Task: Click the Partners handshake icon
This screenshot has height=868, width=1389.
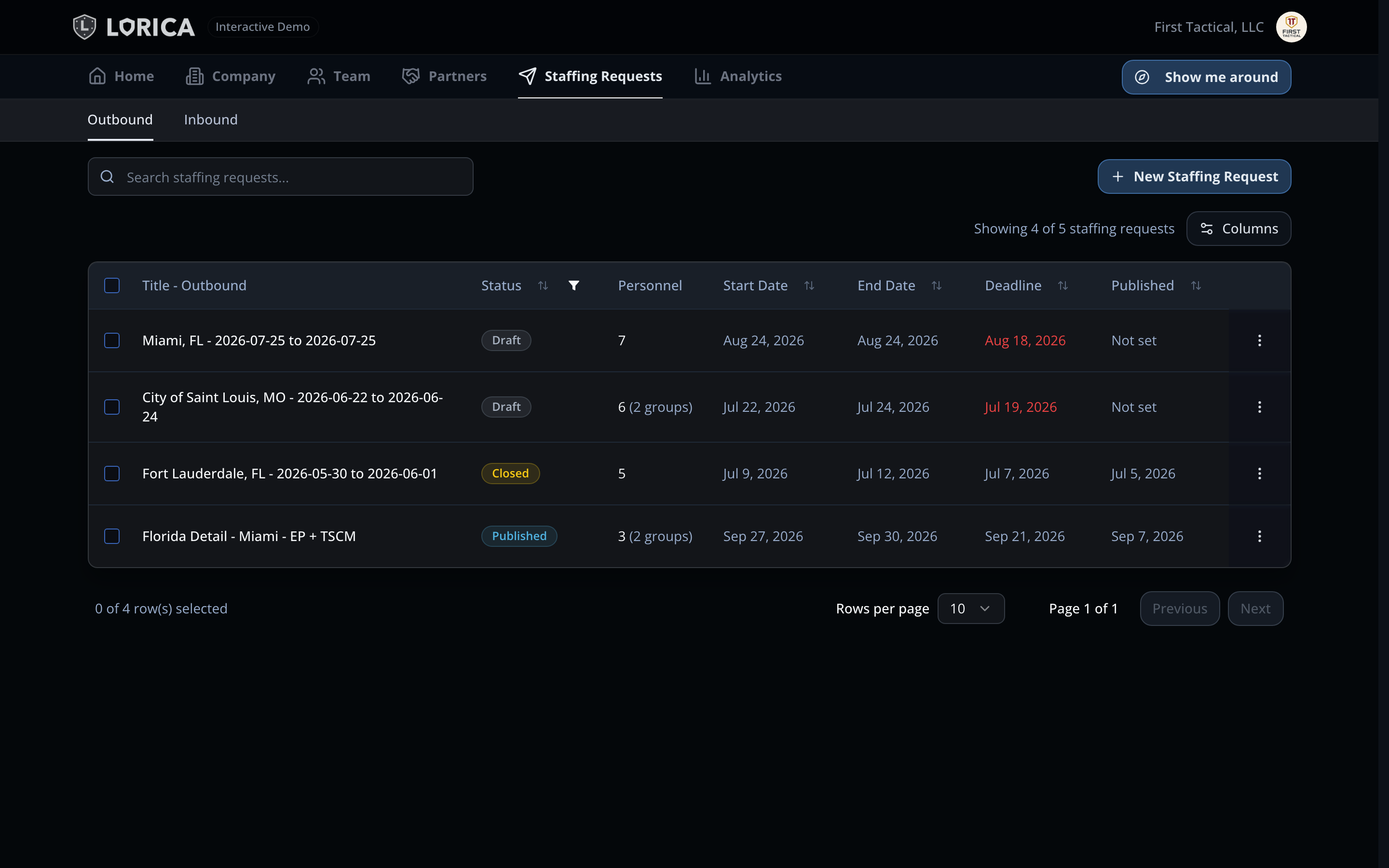Action: coord(411,76)
